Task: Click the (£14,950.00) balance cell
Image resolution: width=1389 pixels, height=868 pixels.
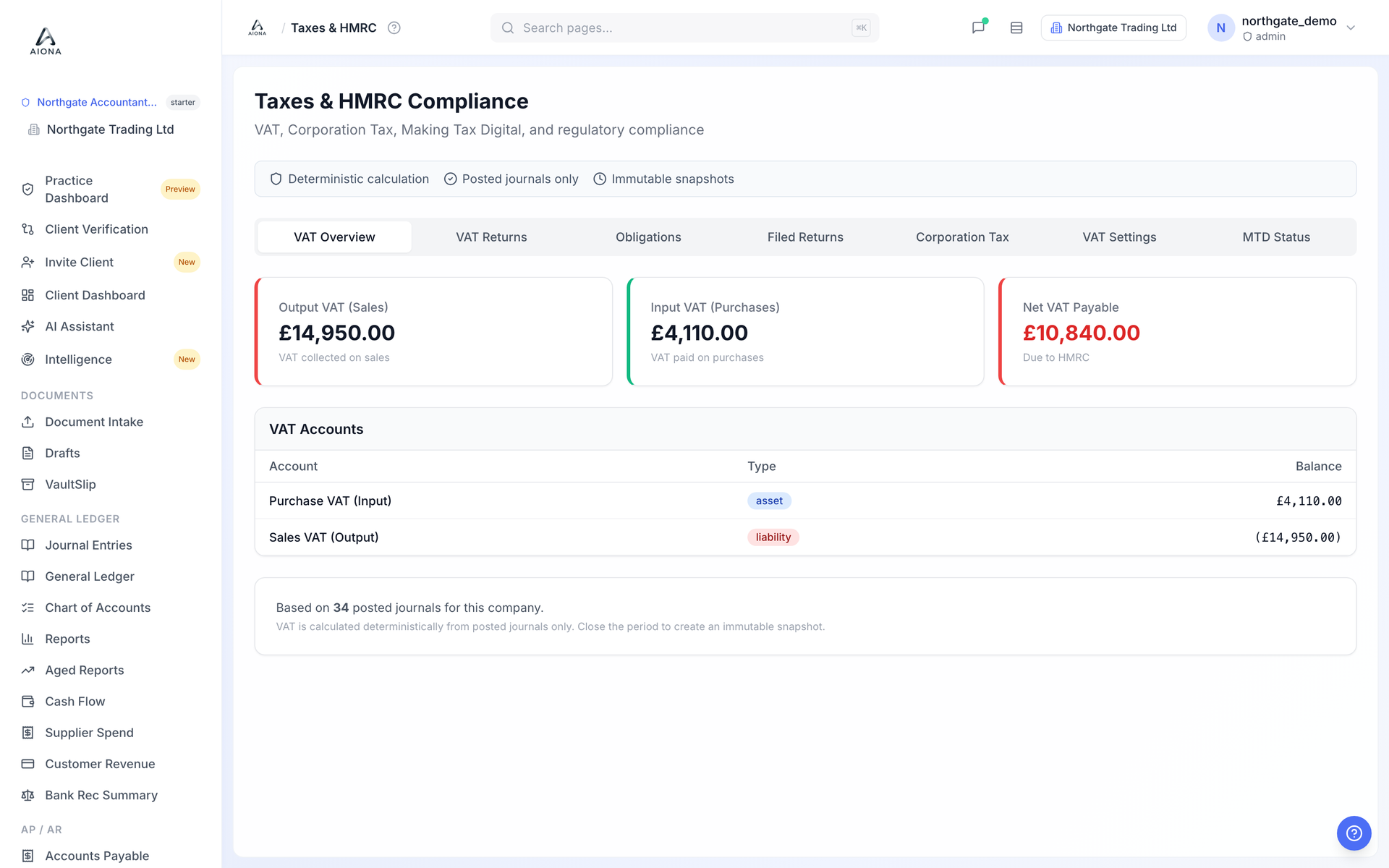Action: (x=1298, y=537)
